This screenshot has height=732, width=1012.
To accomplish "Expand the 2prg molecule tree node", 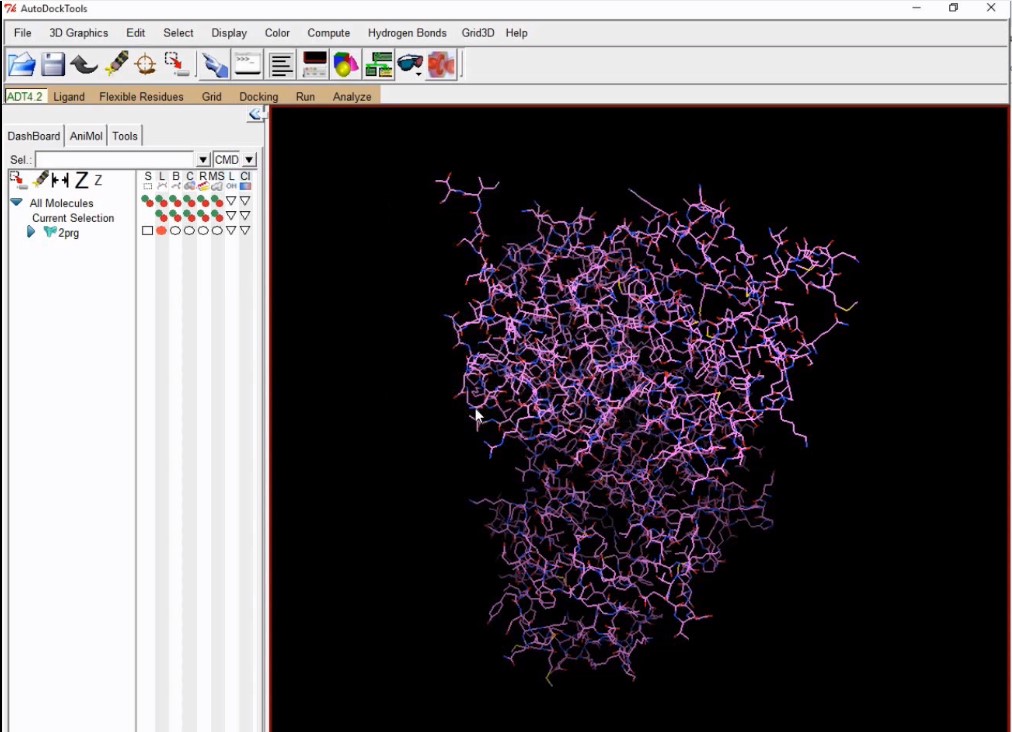I will point(30,232).
